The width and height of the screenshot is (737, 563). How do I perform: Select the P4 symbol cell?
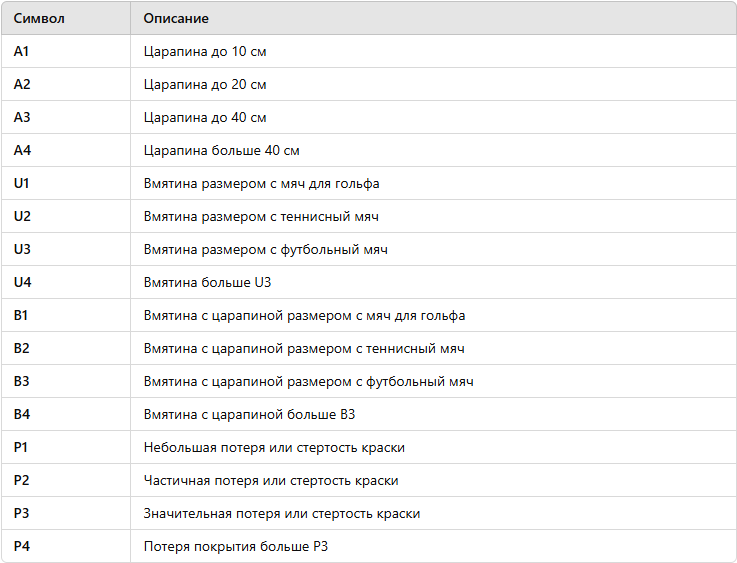point(66,546)
